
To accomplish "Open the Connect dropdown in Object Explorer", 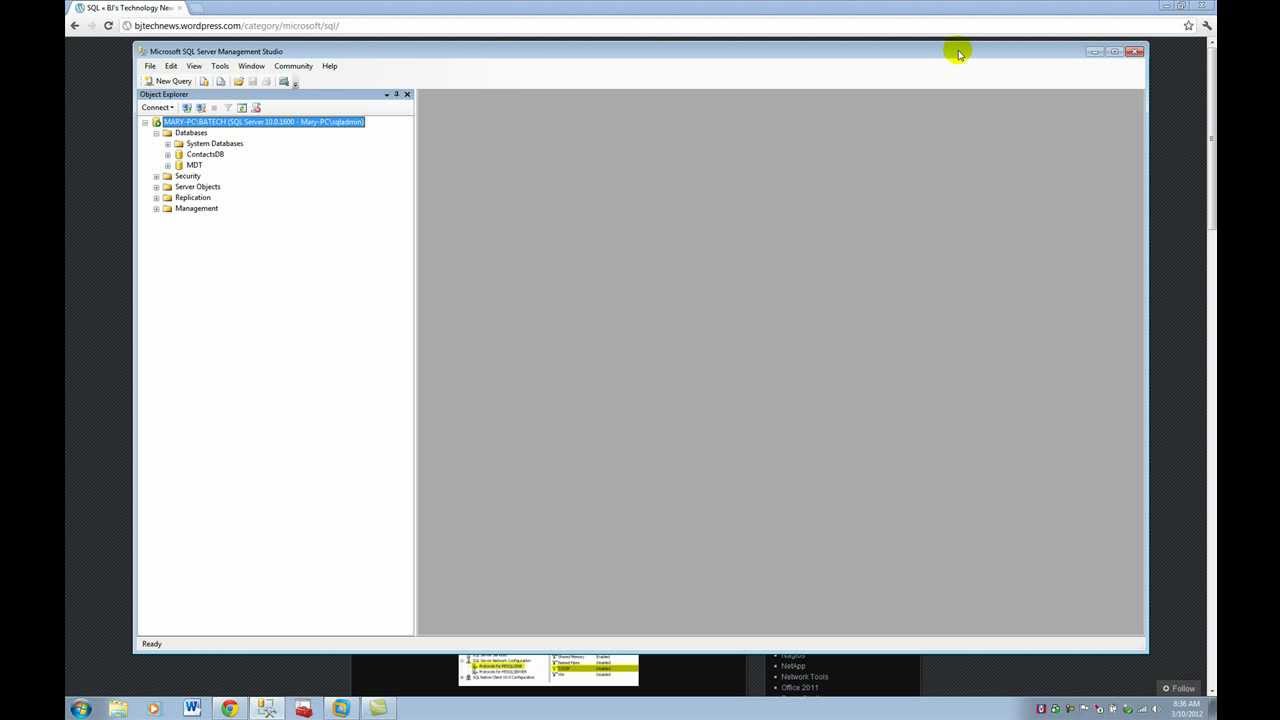I will 157,107.
